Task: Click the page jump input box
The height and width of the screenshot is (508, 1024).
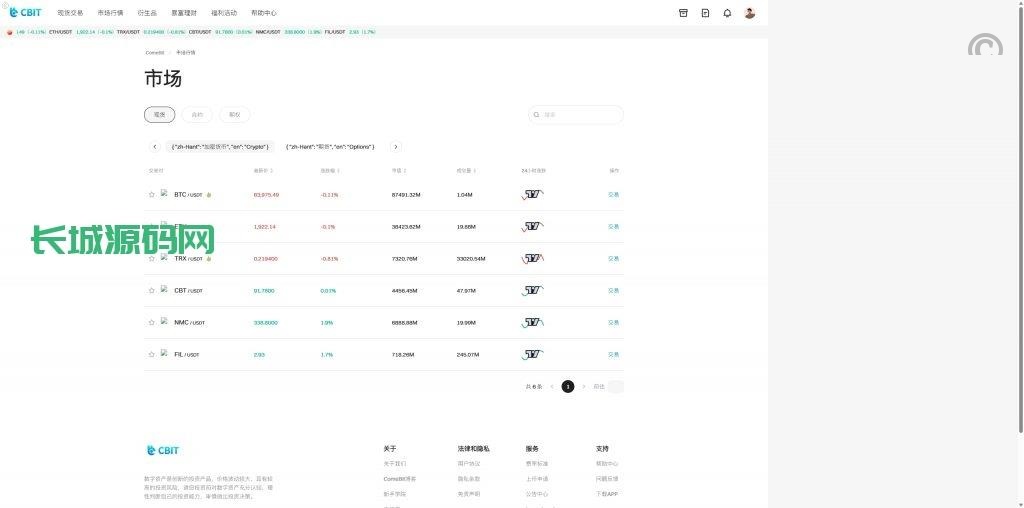Action: tap(615, 386)
